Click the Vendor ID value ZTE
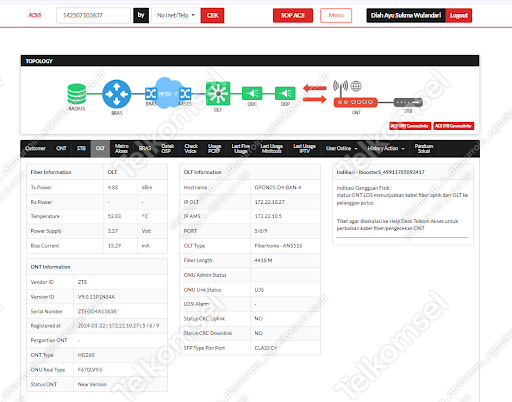 pyautogui.click(x=82, y=282)
